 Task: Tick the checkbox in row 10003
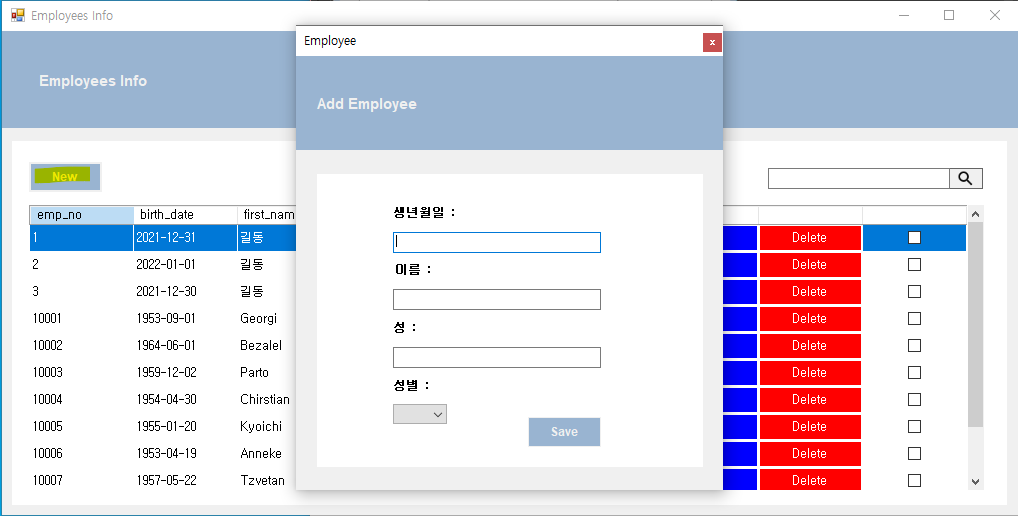click(x=914, y=373)
